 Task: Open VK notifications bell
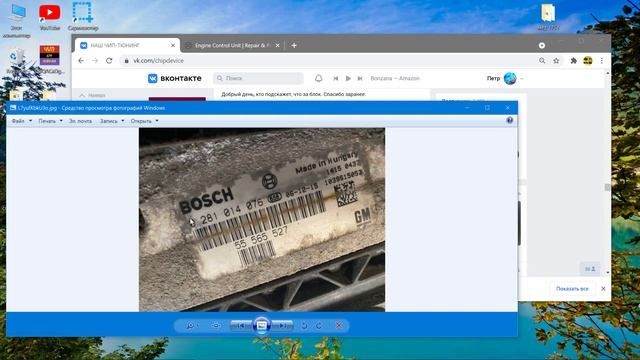pyautogui.click(x=318, y=78)
